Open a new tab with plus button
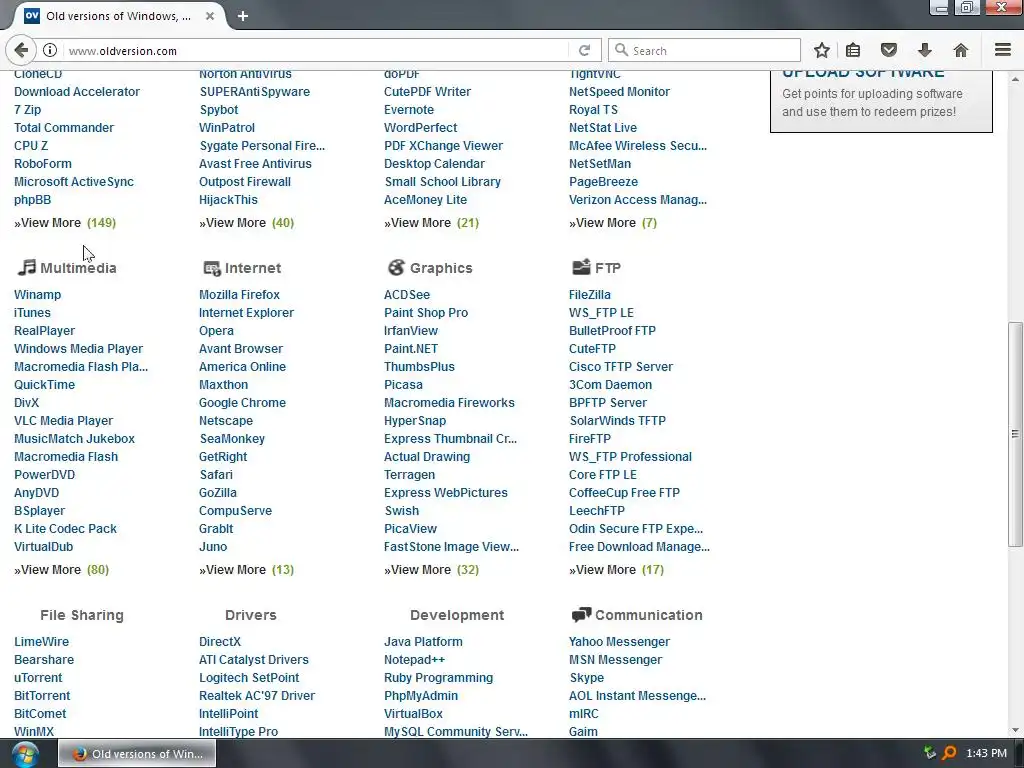 243,16
